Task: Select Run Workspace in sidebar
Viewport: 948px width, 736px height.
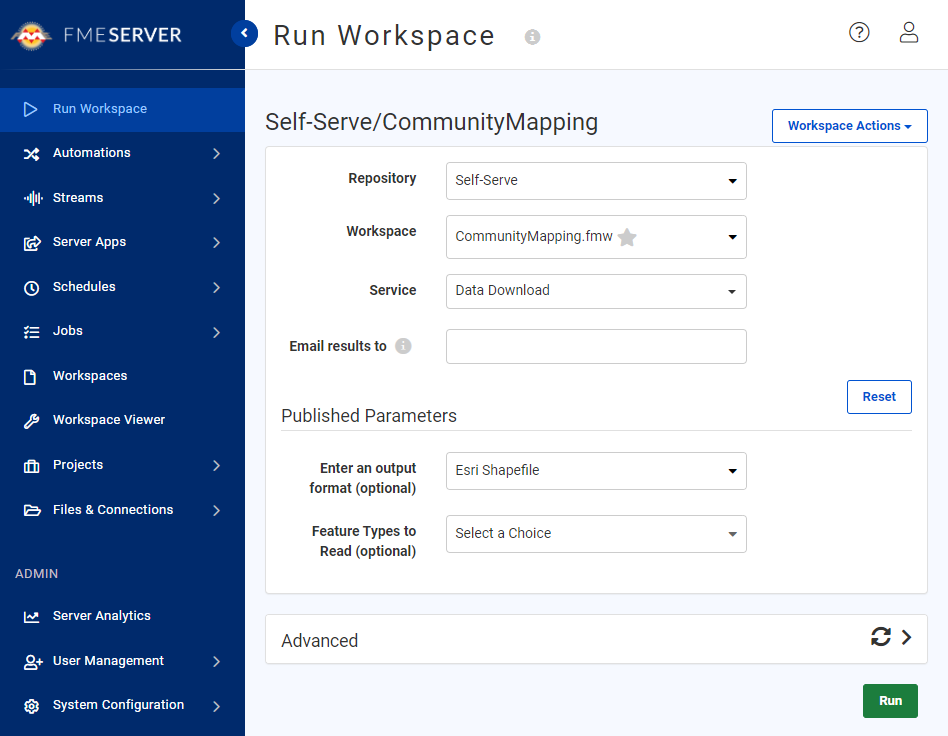Action: (x=122, y=109)
